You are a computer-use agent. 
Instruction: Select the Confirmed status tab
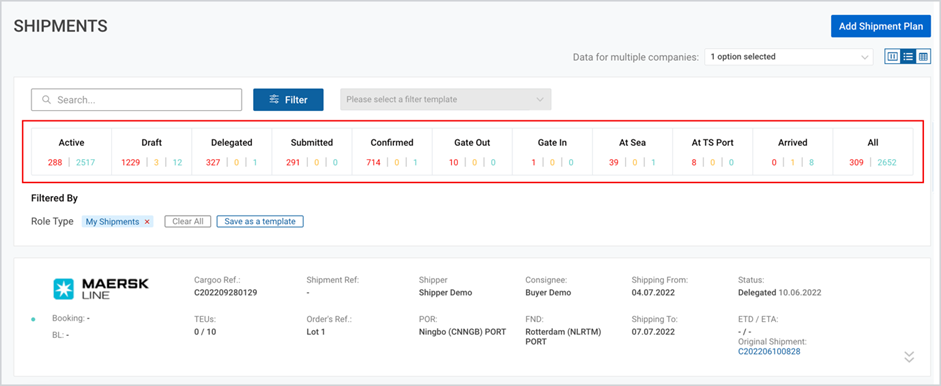tap(392, 152)
